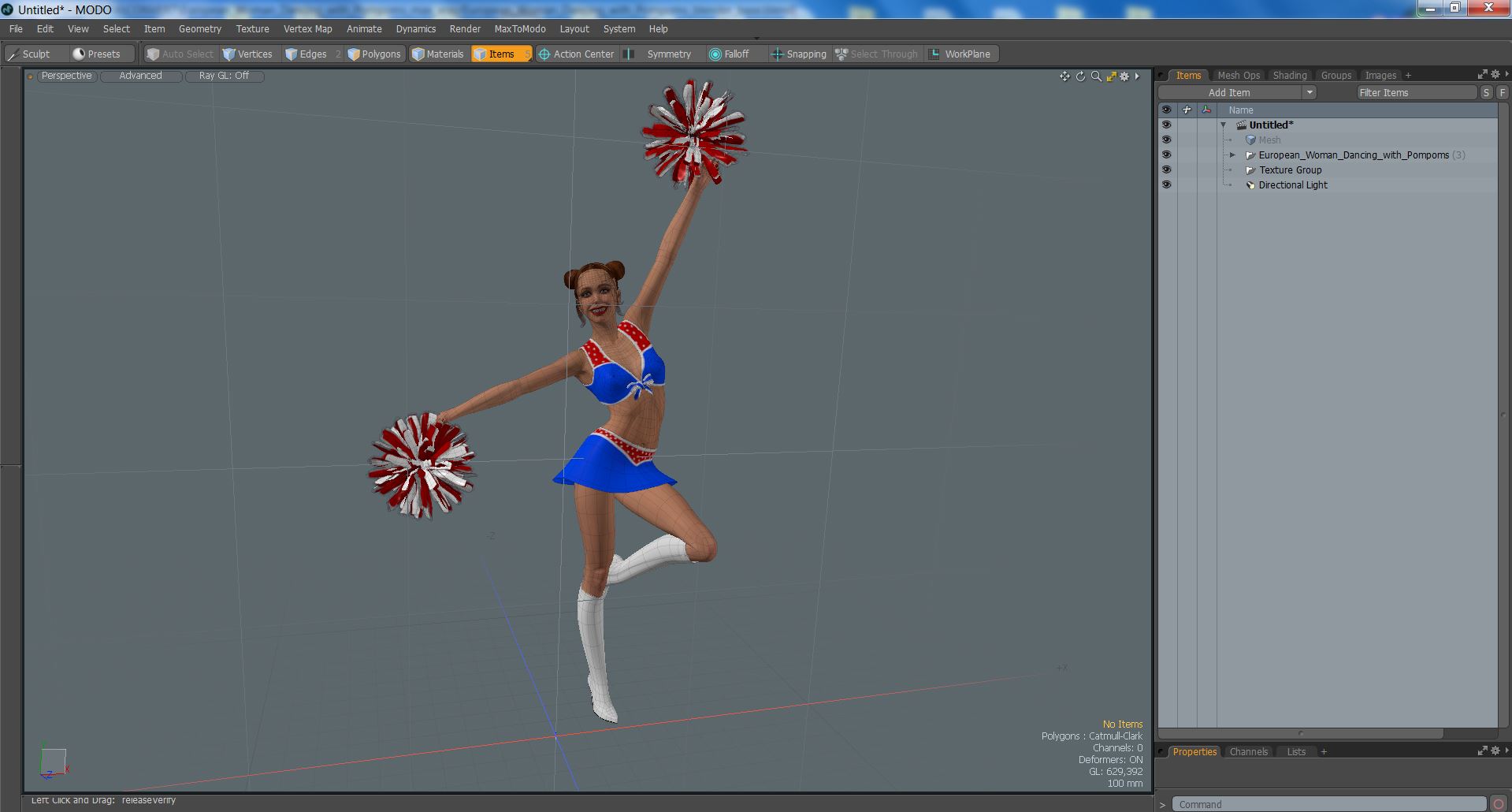
Task: Open the Advanced shading style dropdown
Action: point(140,76)
